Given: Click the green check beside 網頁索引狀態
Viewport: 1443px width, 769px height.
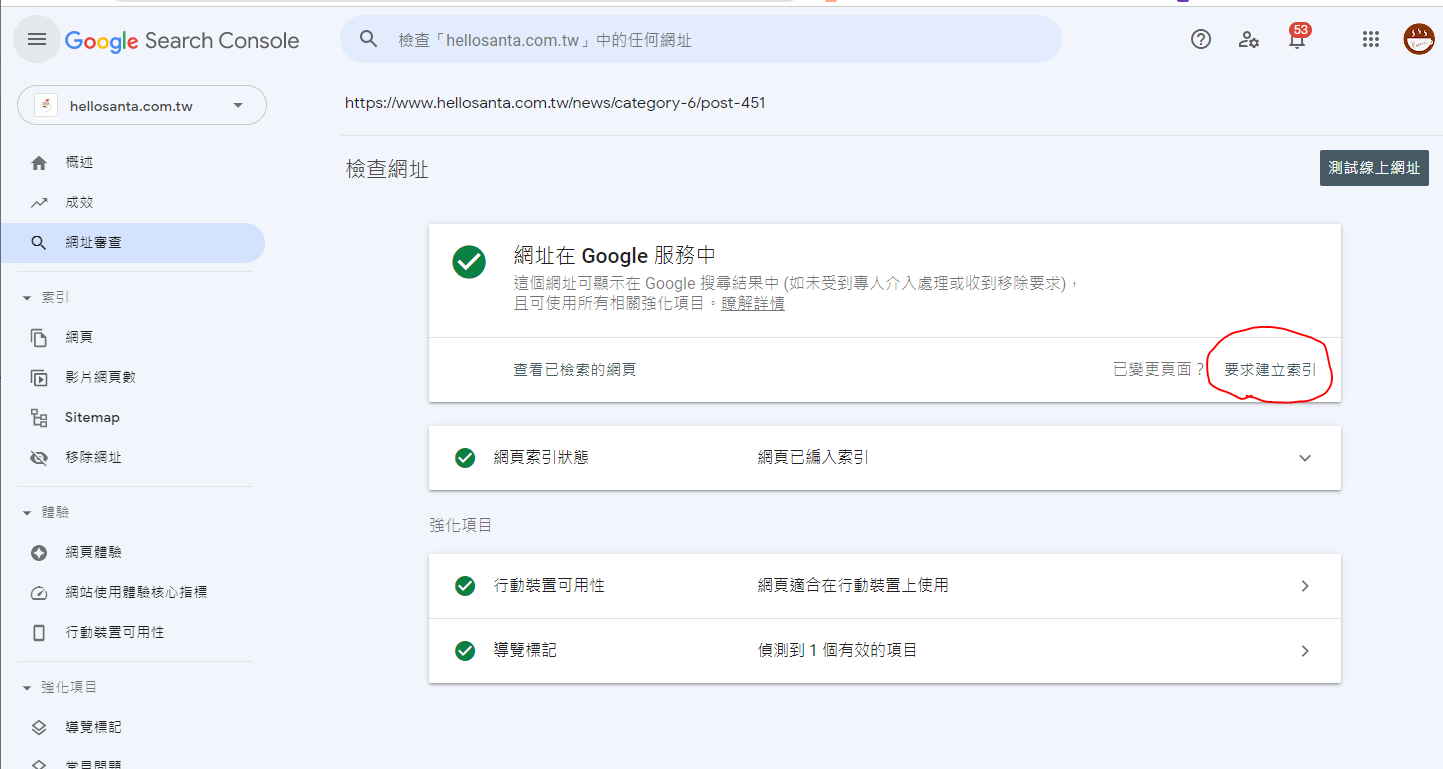Looking at the screenshot, I should point(465,458).
